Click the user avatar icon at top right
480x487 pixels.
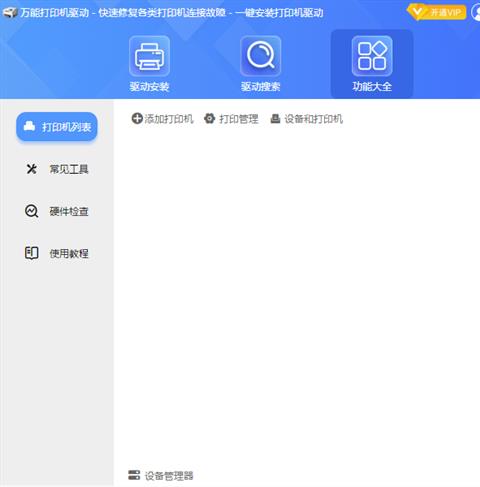[476, 13]
